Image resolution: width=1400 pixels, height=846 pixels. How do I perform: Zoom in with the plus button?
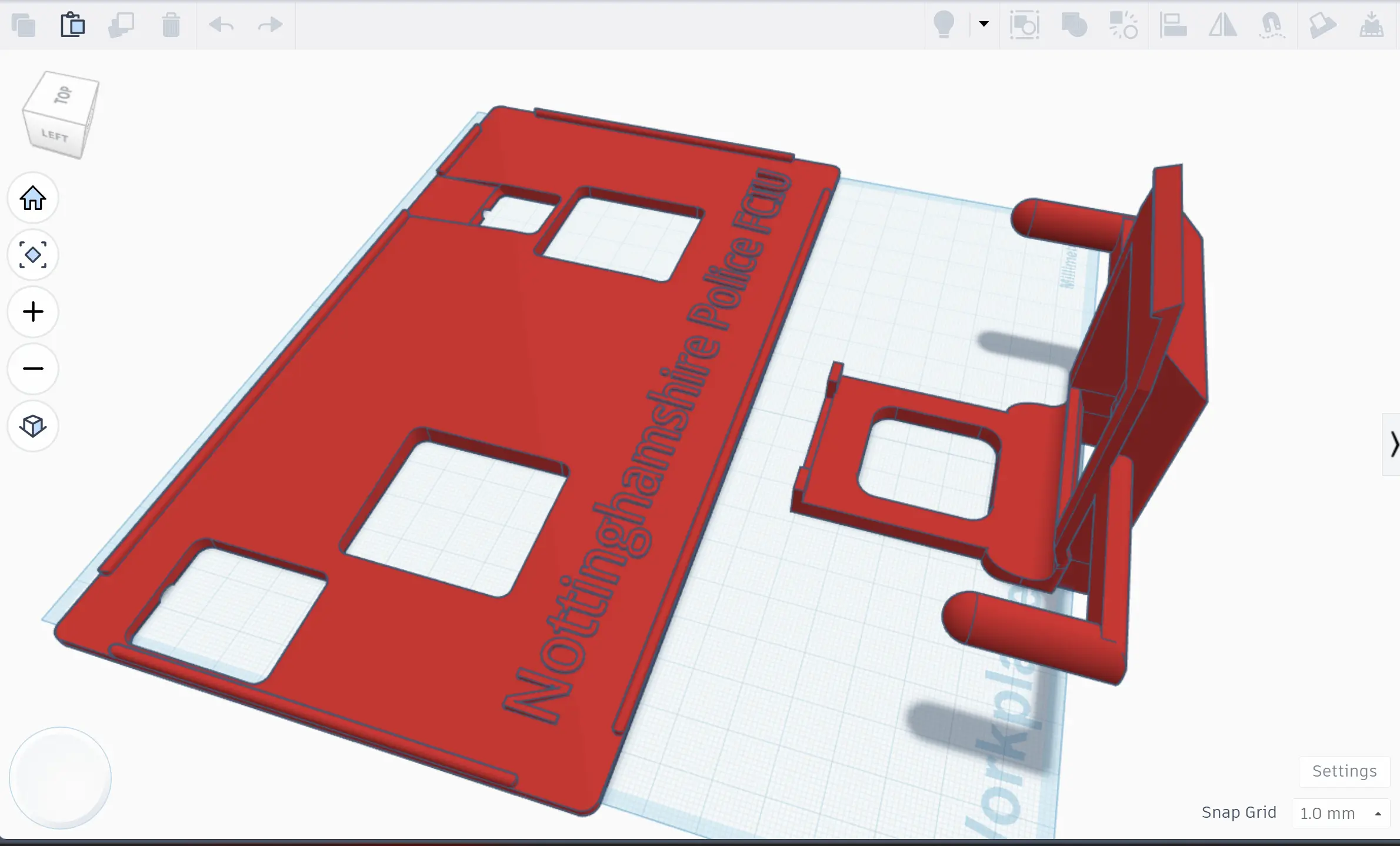click(x=33, y=312)
